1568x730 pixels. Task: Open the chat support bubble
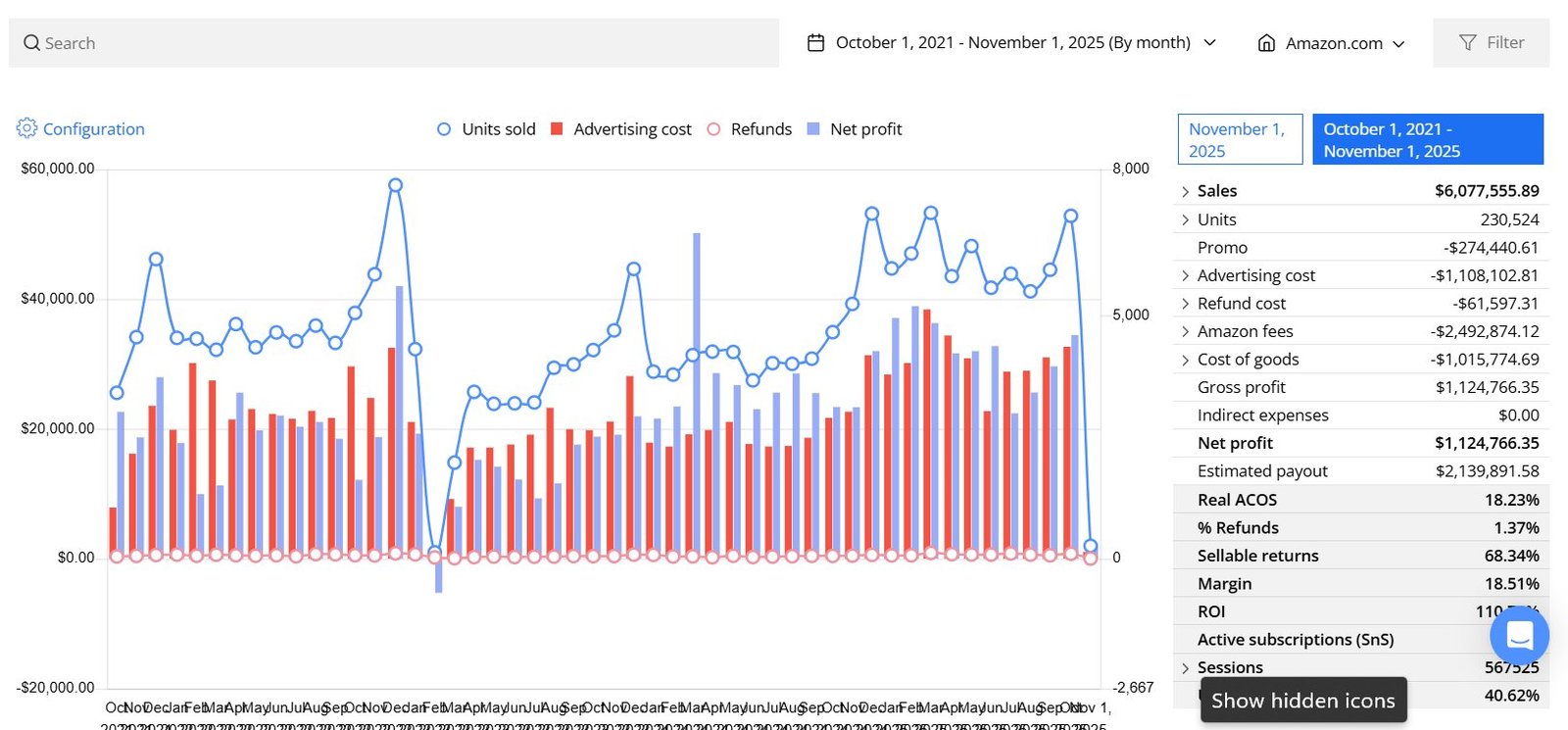tap(1519, 635)
